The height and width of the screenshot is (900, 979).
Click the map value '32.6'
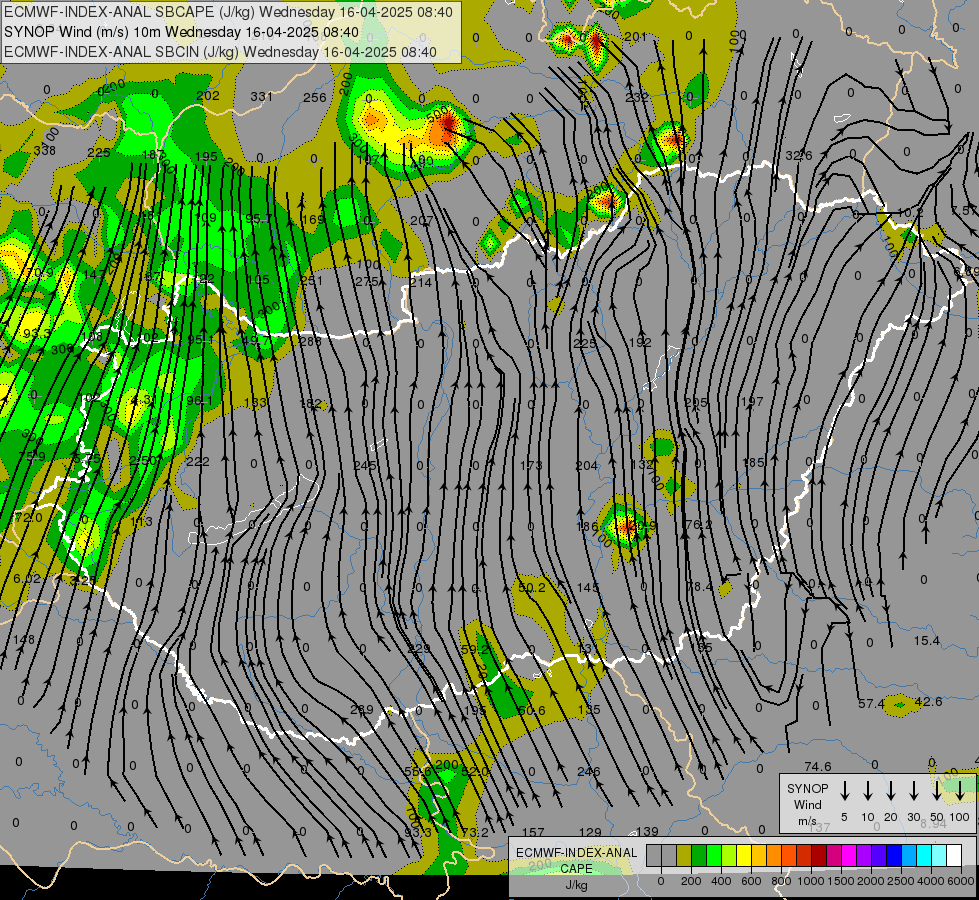click(x=799, y=156)
